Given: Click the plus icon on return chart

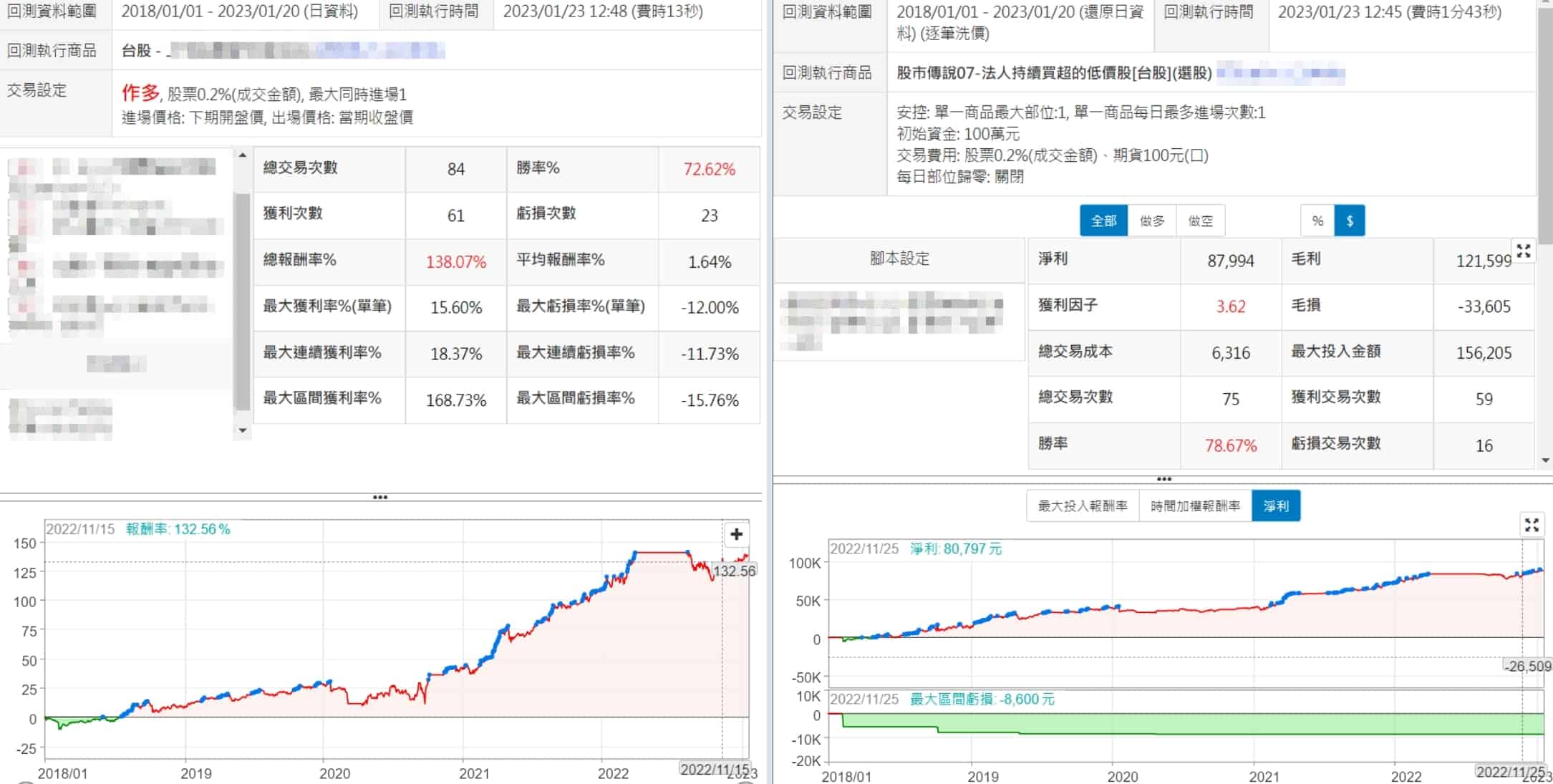Looking at the screenshot, I should click(736, 534).
